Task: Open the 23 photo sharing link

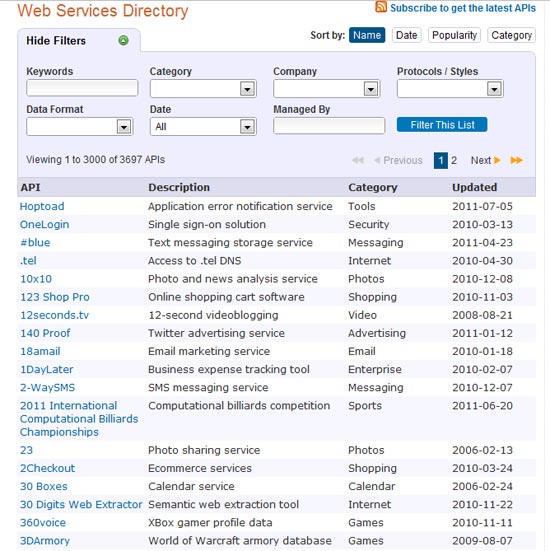Action: tap(26, 450)
